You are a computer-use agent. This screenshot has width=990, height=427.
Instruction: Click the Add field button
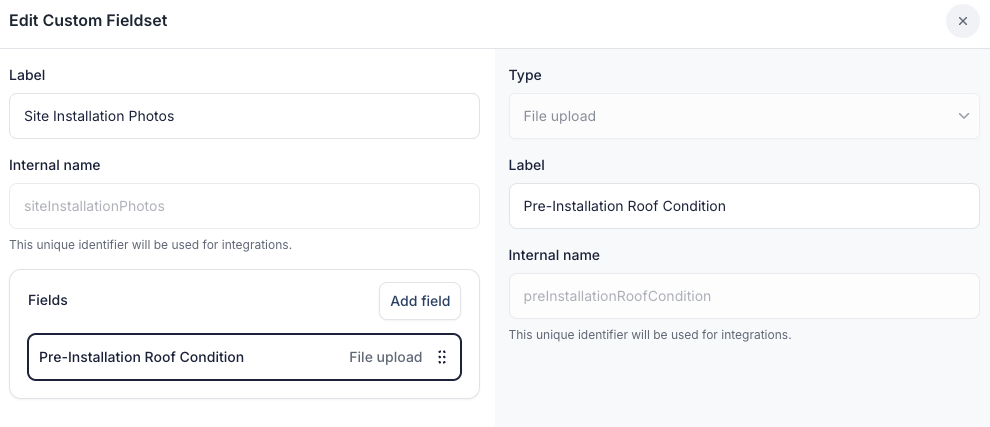coord(420,301)
